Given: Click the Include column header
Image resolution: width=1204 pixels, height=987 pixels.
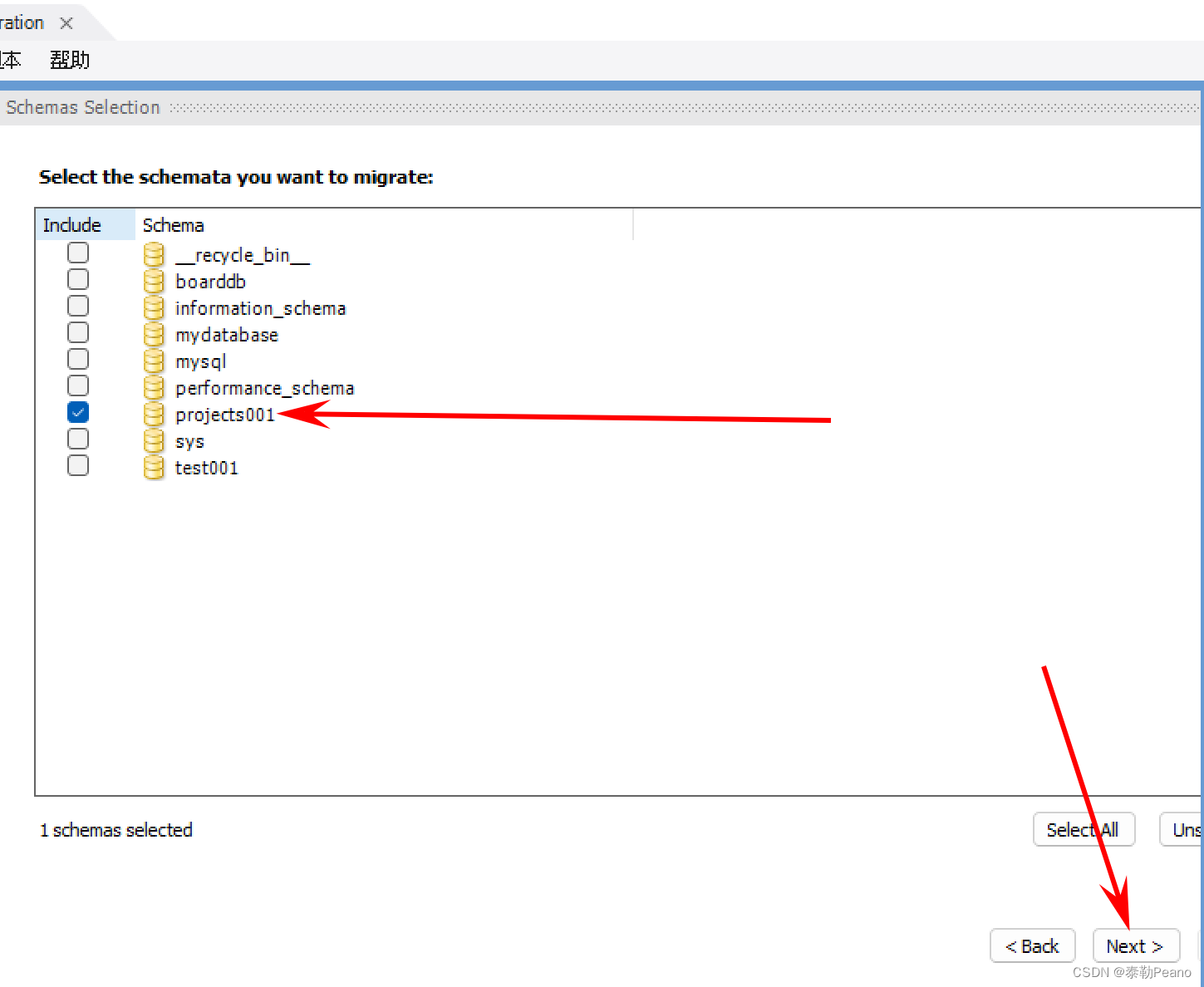Looking at the screenshot, I should point(86,225).
